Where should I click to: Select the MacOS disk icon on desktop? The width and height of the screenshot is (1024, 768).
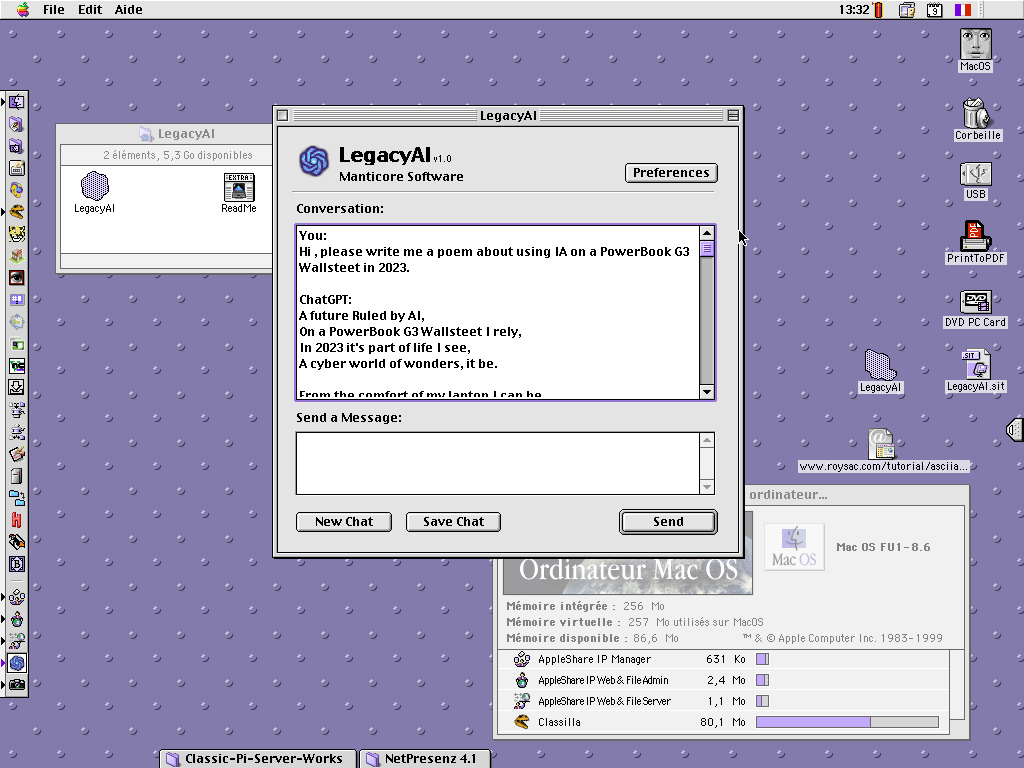point(975,44)
